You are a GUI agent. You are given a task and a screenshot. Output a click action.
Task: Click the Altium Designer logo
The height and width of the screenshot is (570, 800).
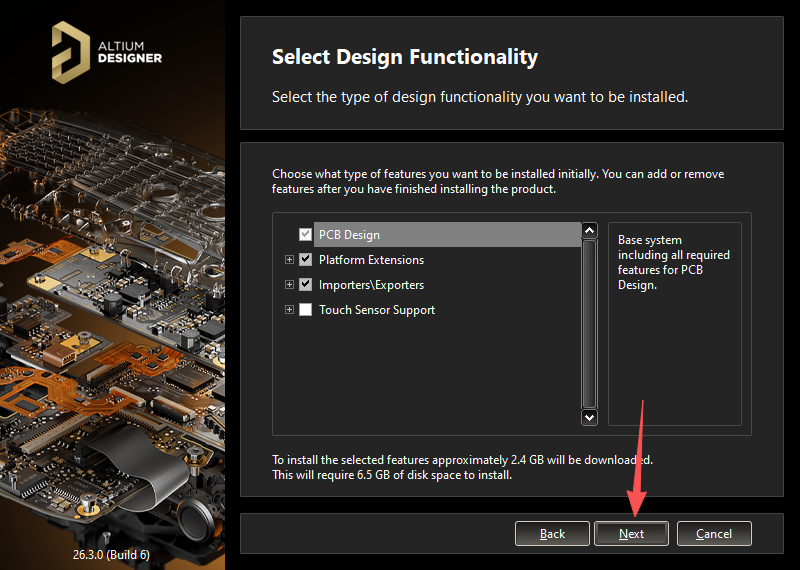[x=106, y=51]
